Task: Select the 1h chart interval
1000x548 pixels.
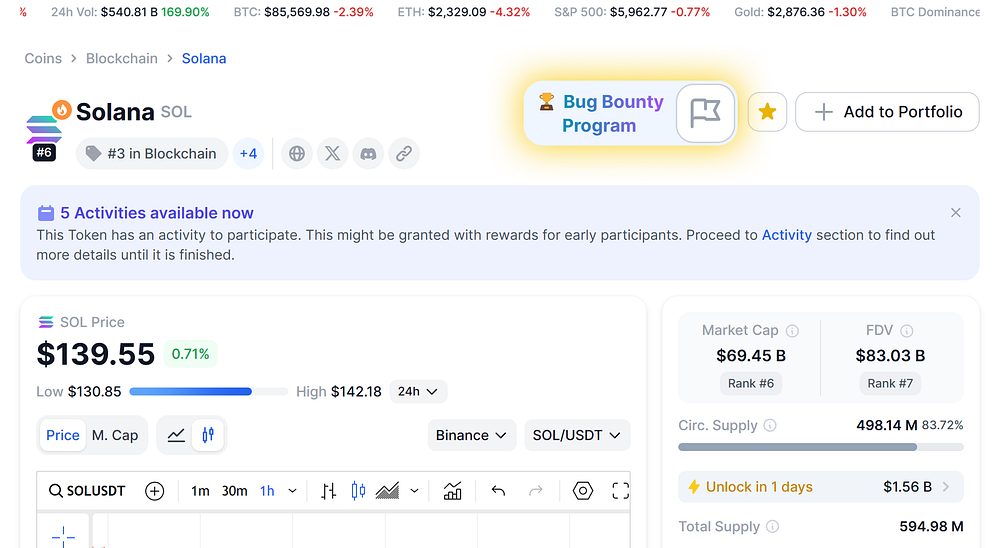Action: click(x=267, y=491)
